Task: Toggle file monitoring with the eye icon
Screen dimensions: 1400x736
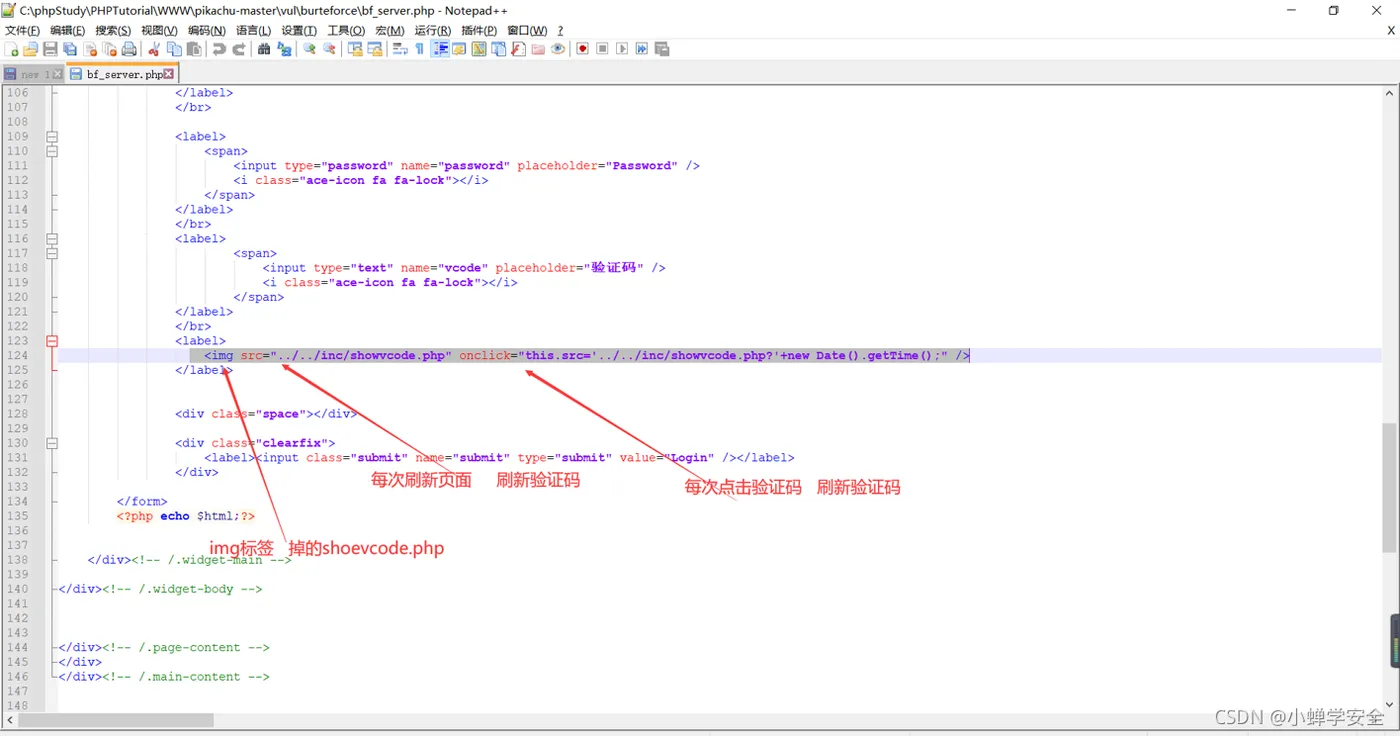Action: tap(558, 49)
